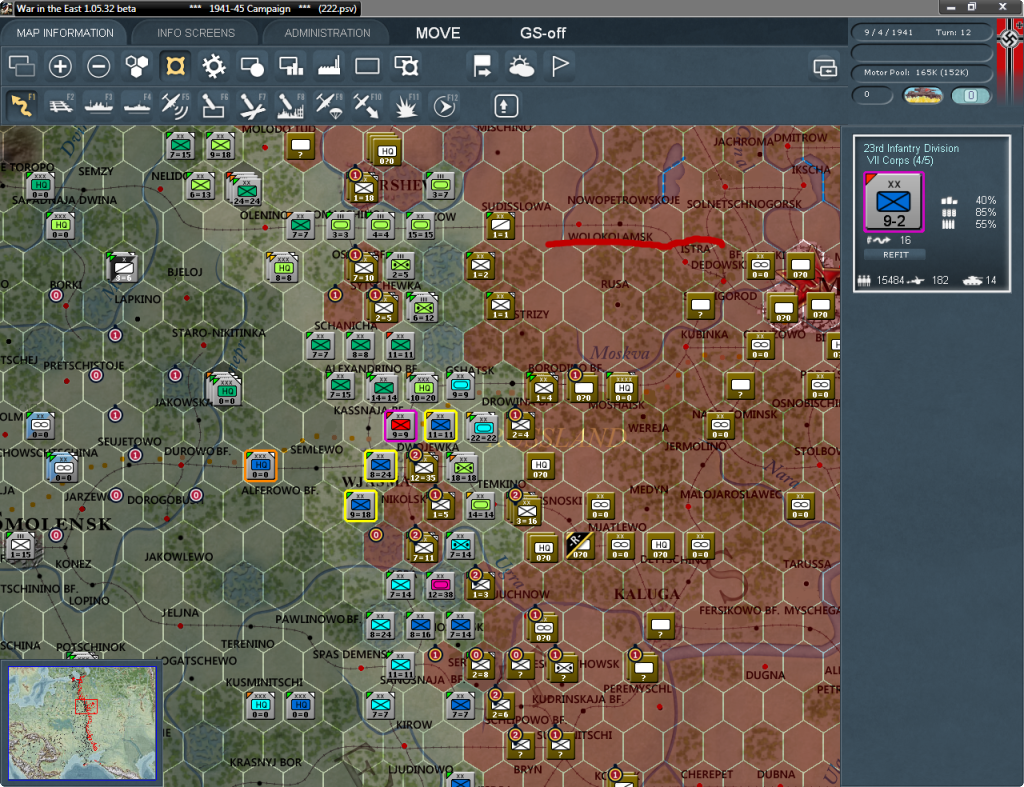Viewport: 1024px width, 787px height.
Task: Click the MOVE mode label
Action: (438, 33)
